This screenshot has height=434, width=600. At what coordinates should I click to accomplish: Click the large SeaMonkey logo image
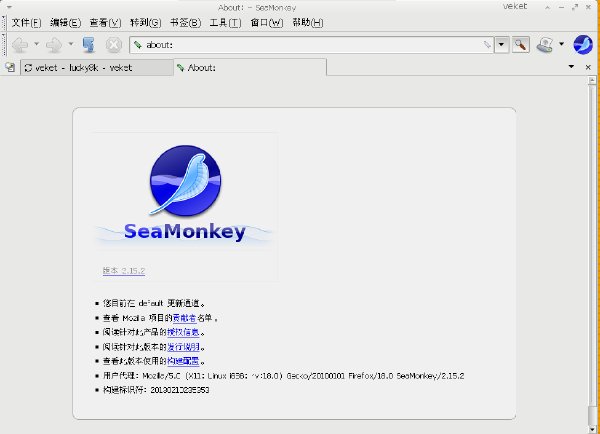(185, 194)
